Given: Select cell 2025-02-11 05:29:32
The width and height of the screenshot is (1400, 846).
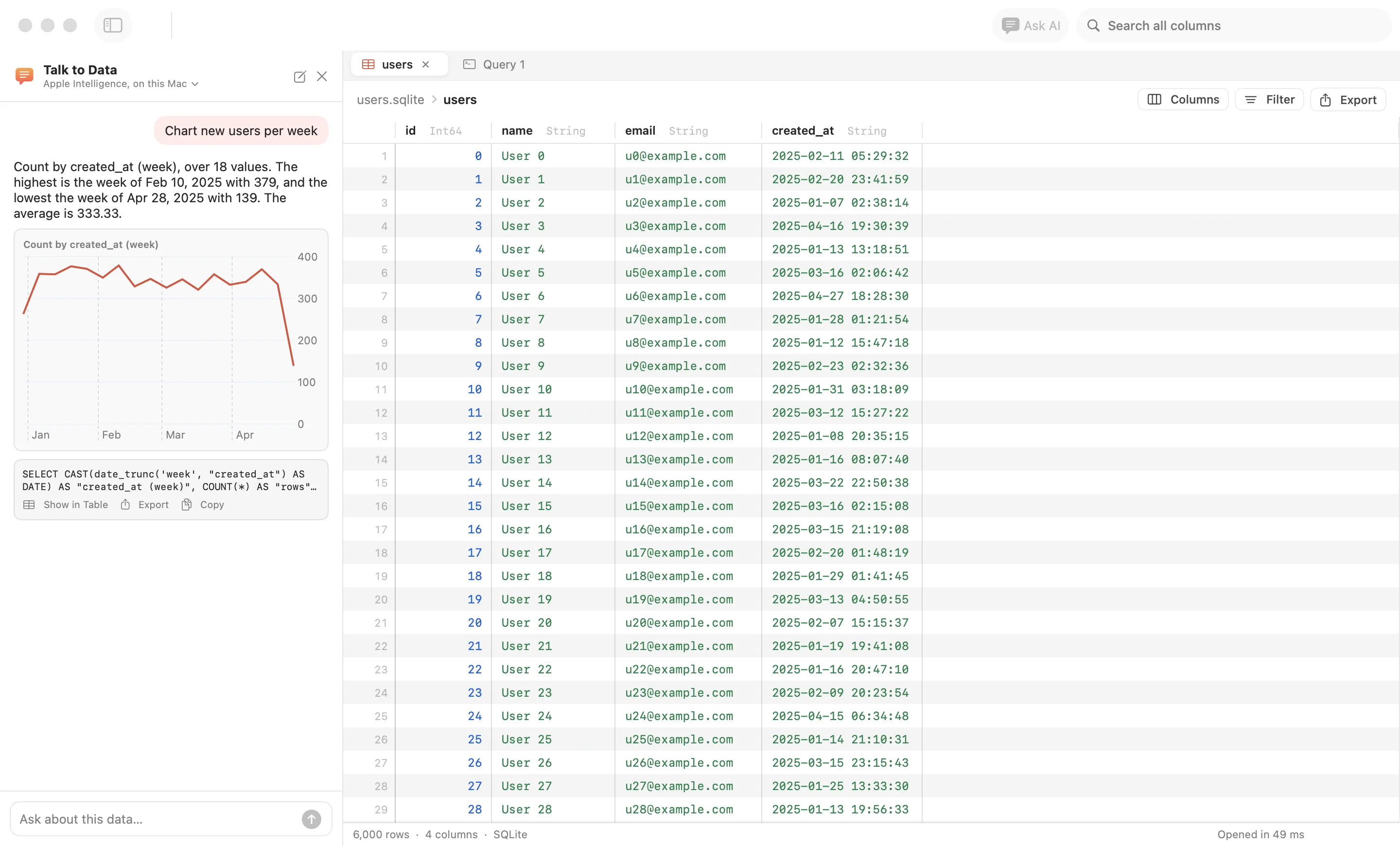Looking at the screenshot, I should (841, 156).
